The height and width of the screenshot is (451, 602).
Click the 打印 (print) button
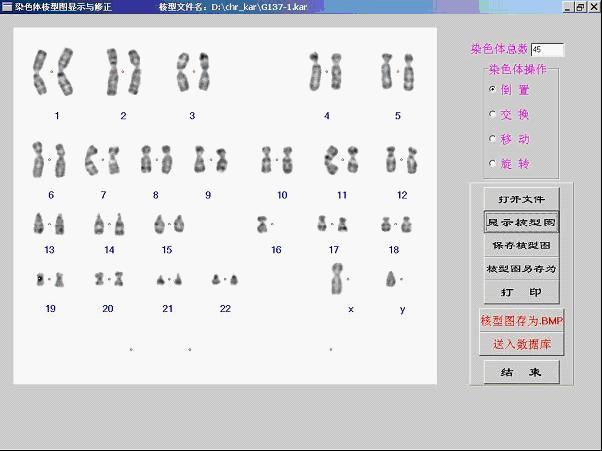click(521, 292)
